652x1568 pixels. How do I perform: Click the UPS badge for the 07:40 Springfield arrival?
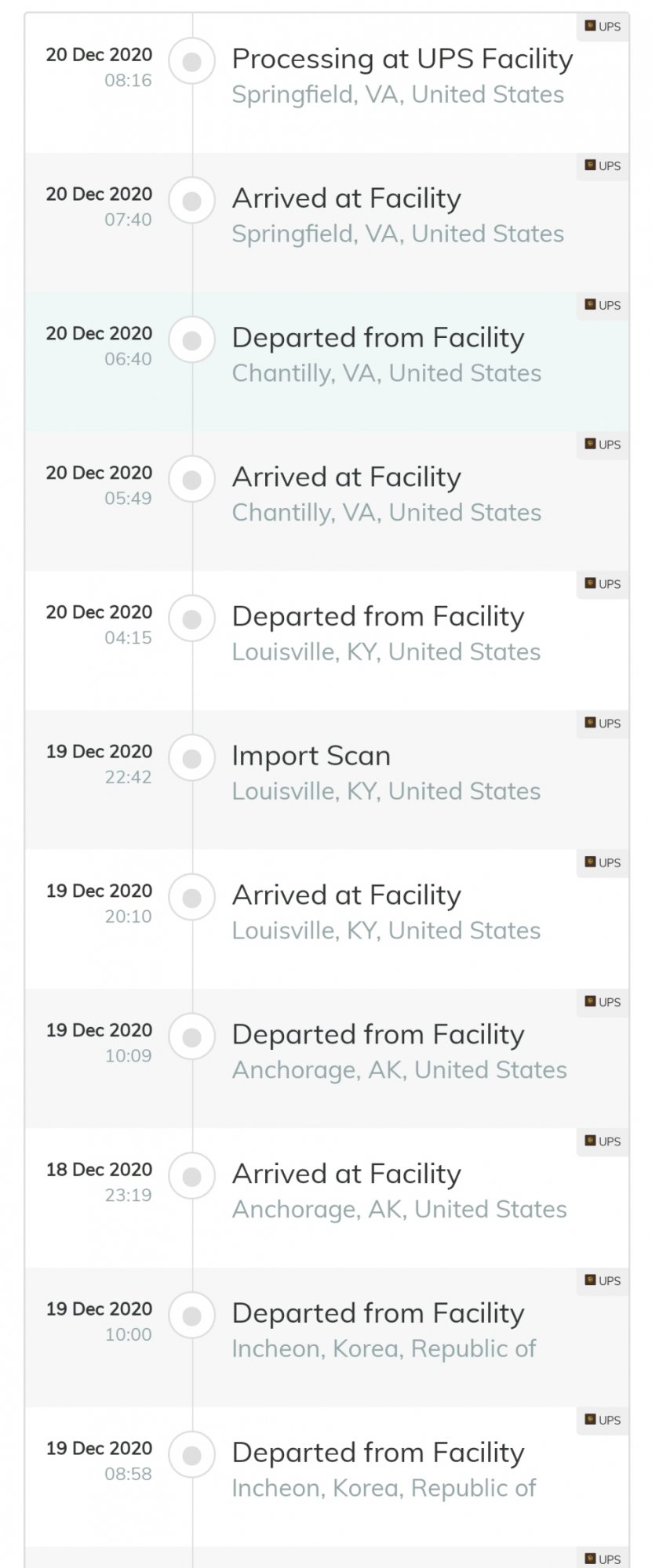click(603, 166)
